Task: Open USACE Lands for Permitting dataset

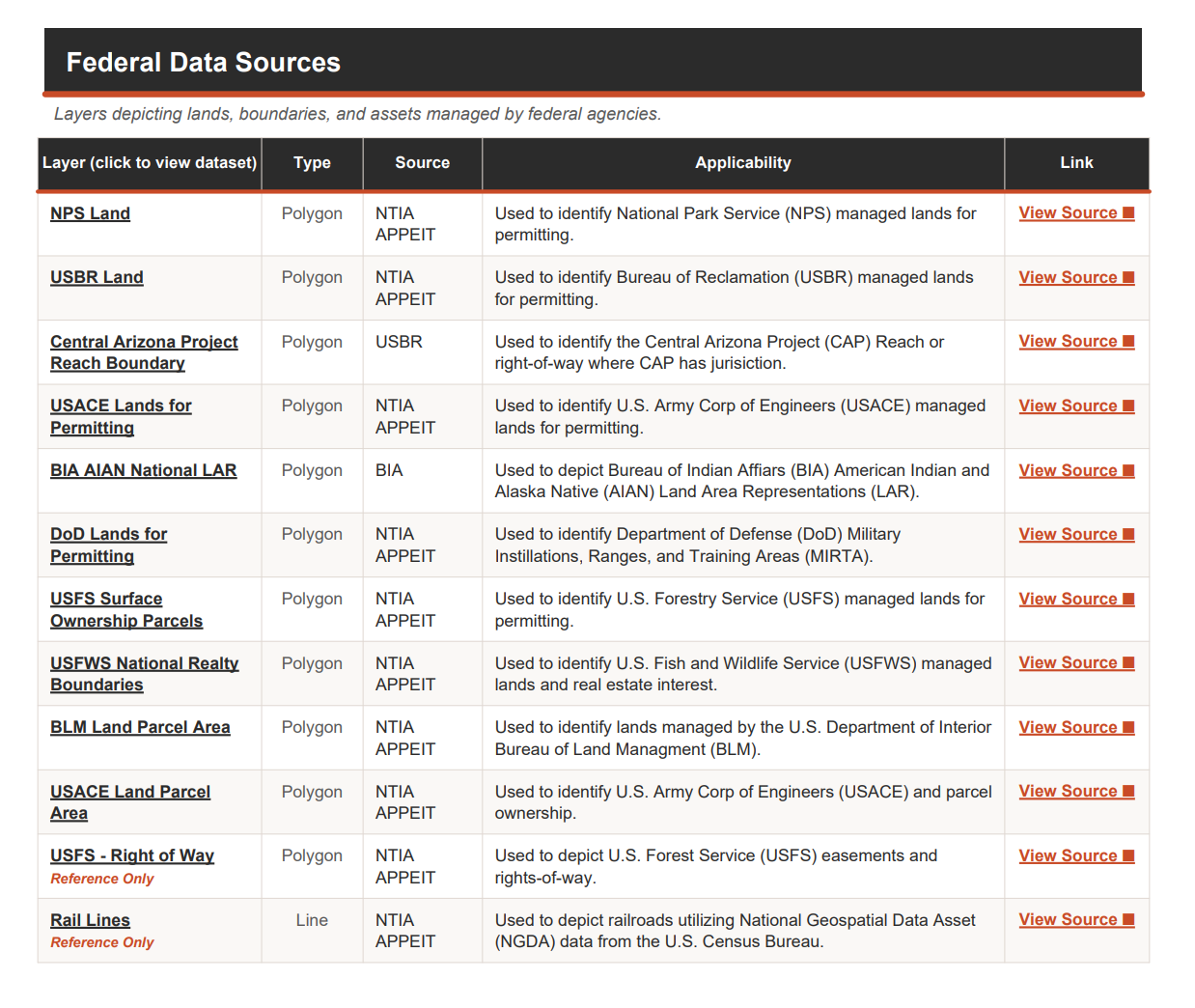Action: pyautogui.click(x=121, y=416)
